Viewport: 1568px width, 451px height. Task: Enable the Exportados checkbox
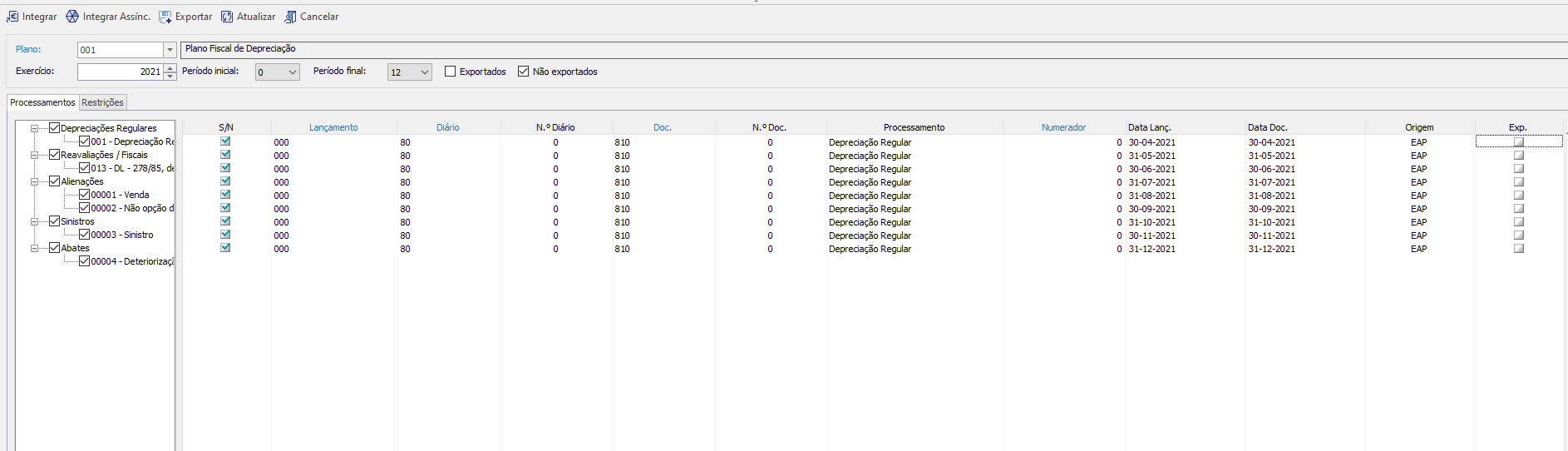[x=451, y=72]
